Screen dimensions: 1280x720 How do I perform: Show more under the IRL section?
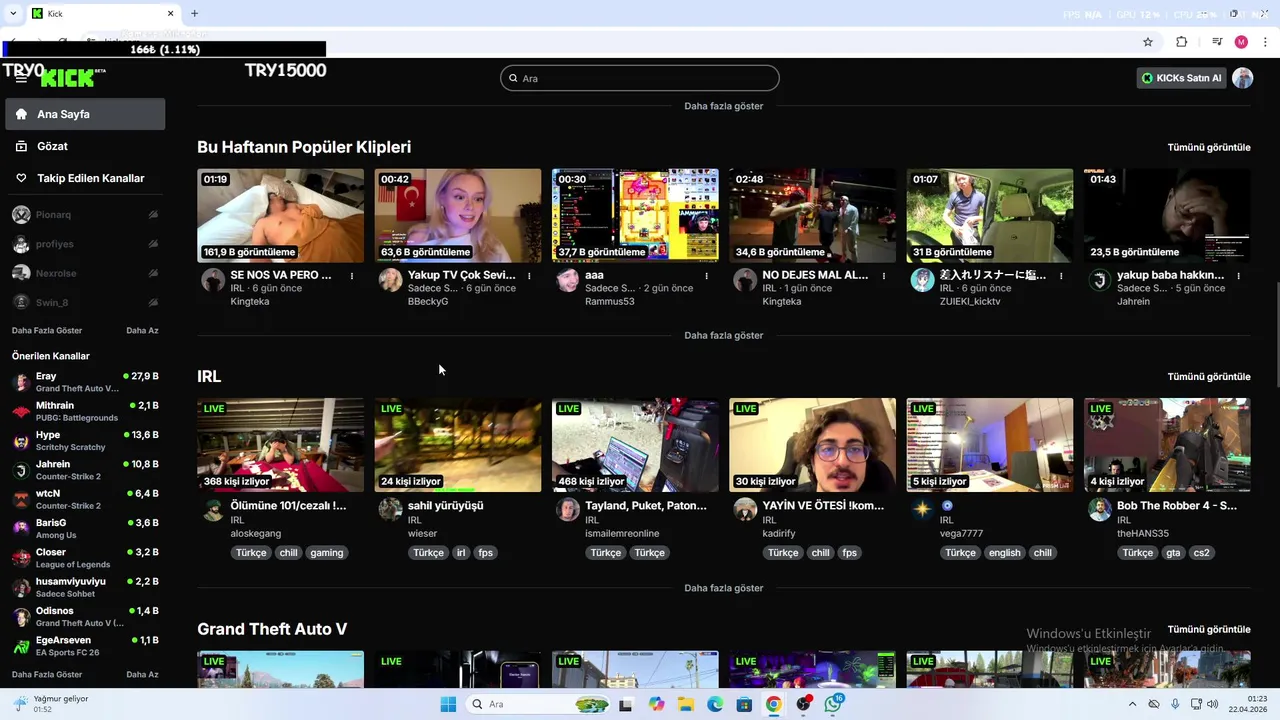coord(724,588)
